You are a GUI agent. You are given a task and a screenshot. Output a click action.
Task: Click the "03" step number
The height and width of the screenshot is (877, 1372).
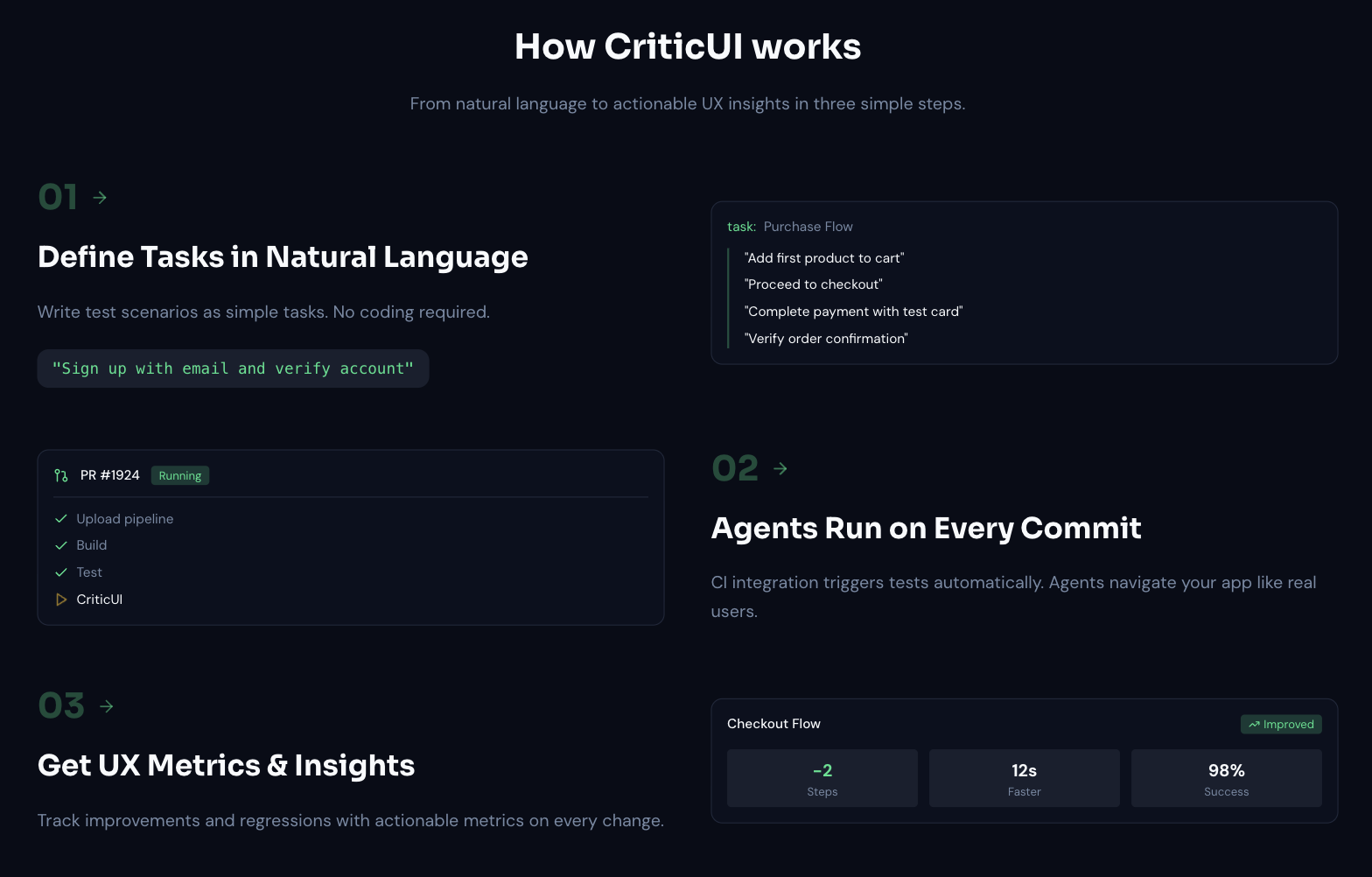(x=61, y=706)
